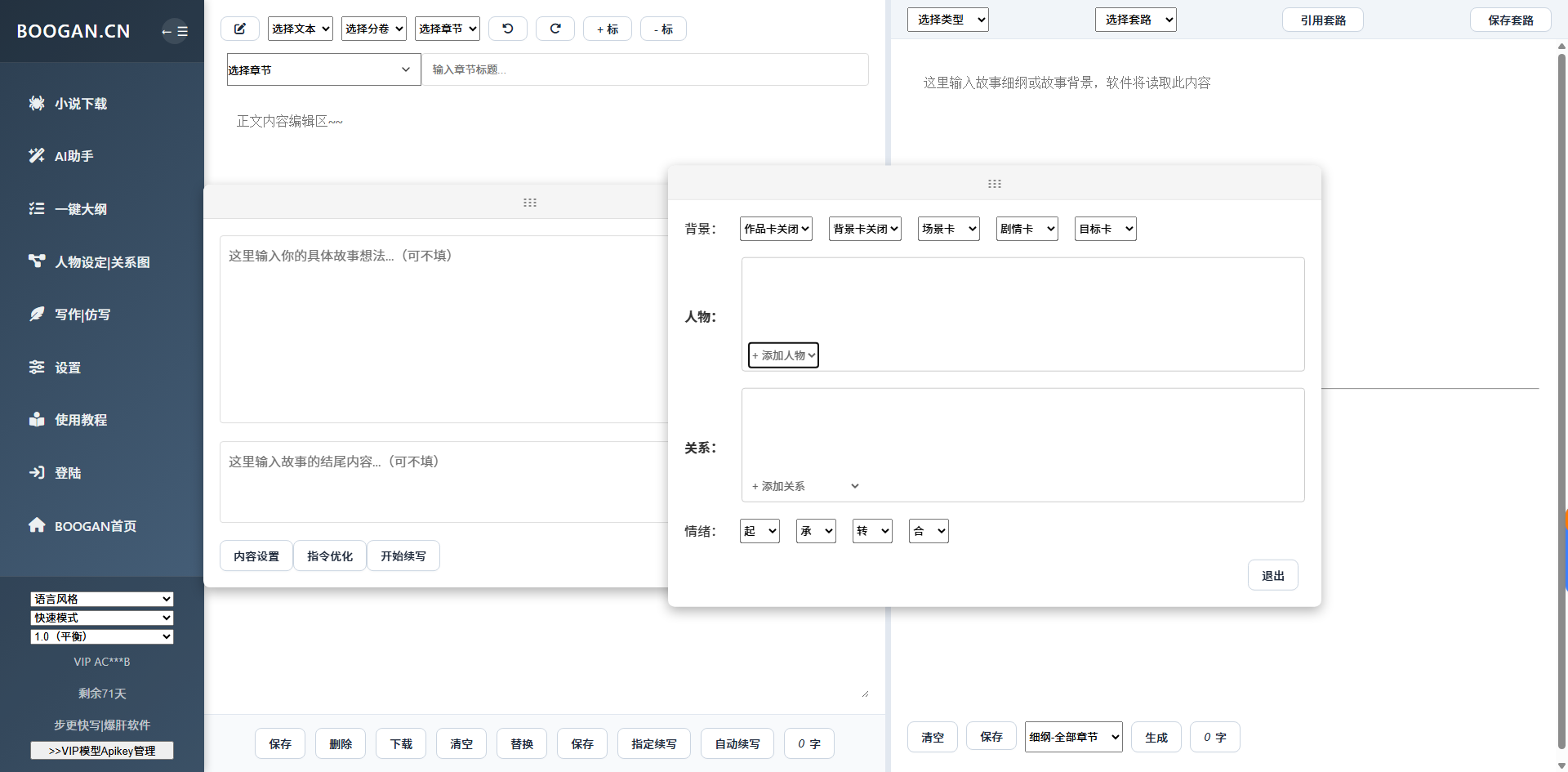Open >>VIP模型Apikey管理
1568x772 pixels.
click(x=102, y=751)
